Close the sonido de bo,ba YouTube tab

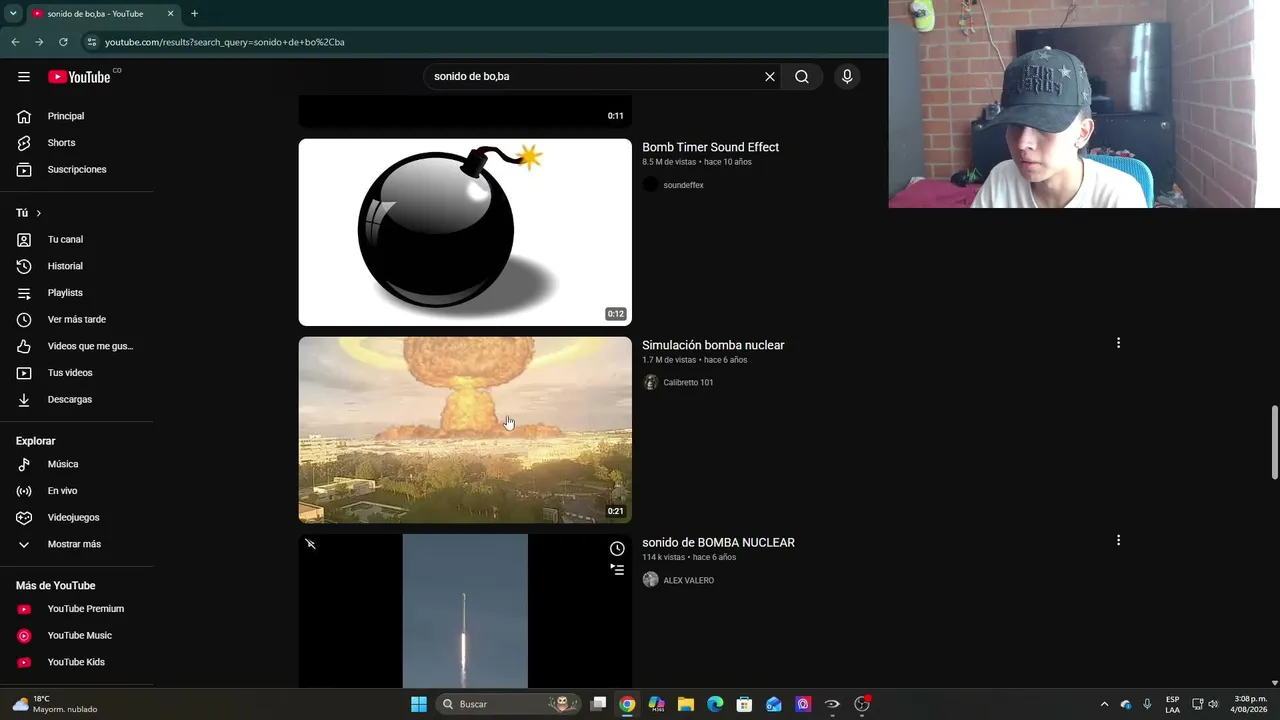170,14
